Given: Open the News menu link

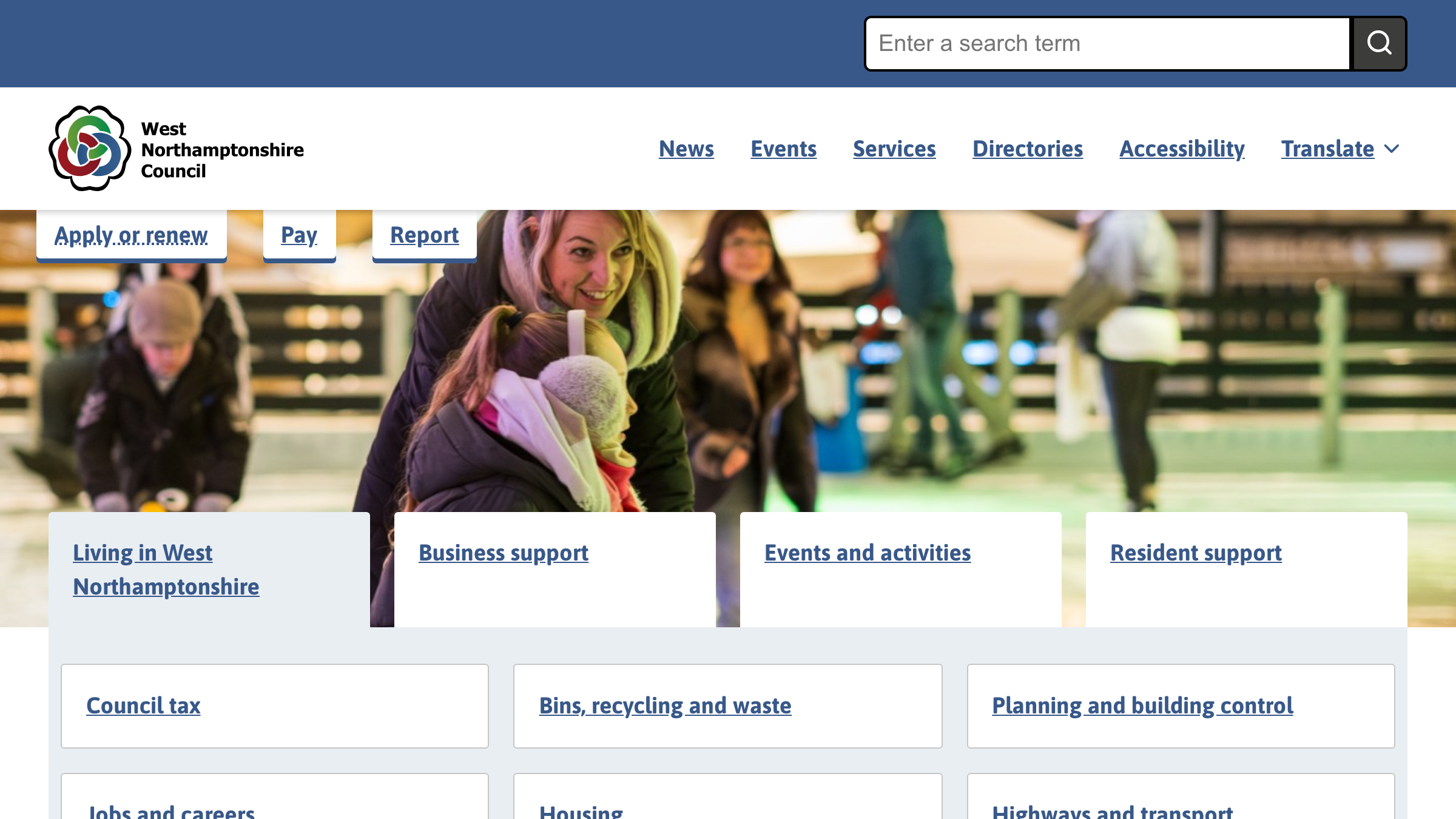Looking at the screenshot, I should pos(686,149).
